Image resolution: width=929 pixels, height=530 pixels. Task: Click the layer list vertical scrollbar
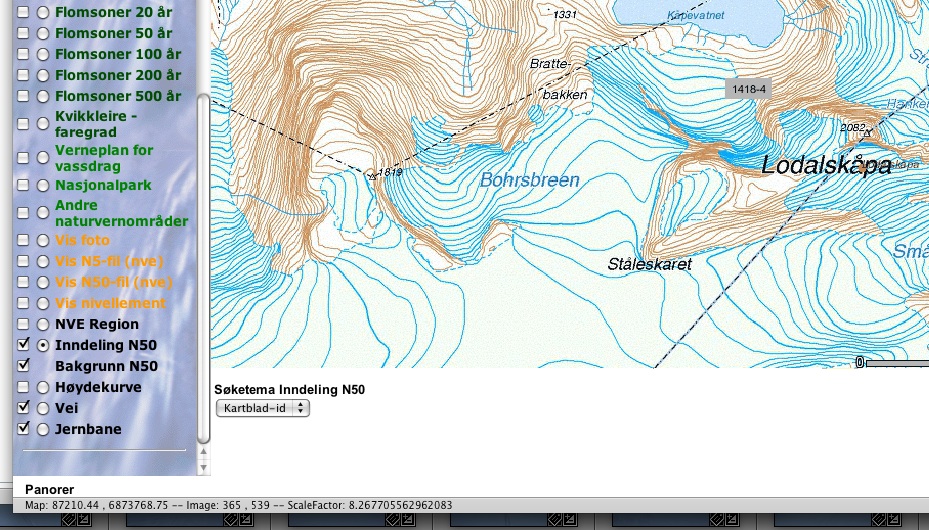click(x=205, y=270)
